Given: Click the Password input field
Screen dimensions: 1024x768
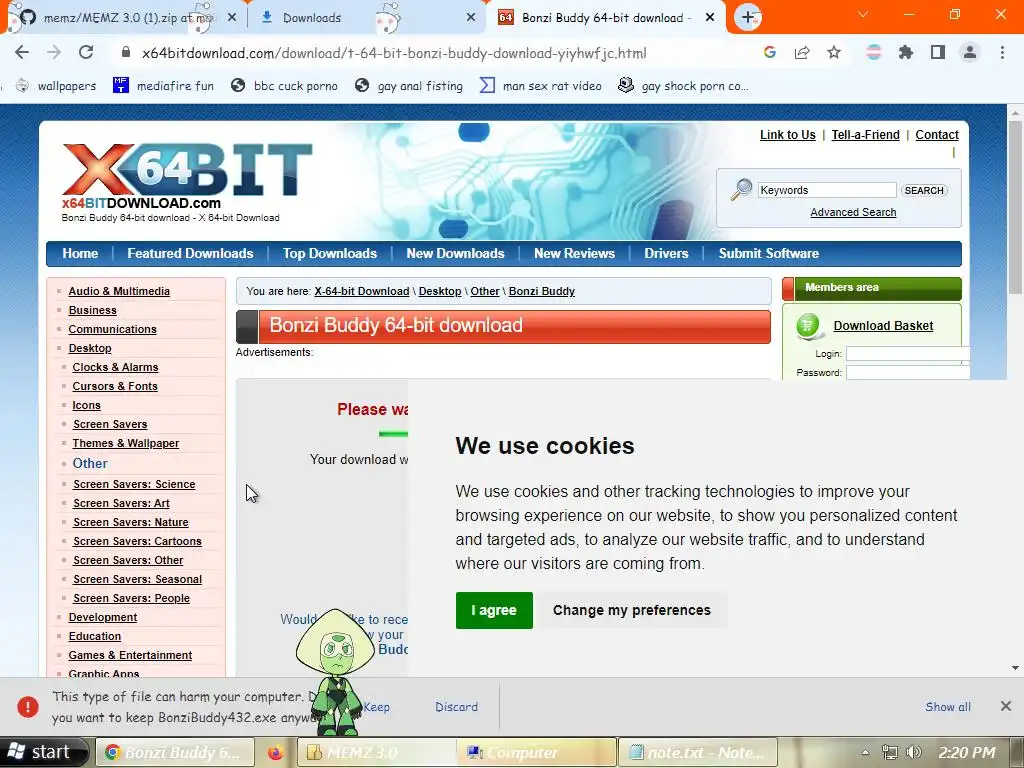Looking at the screenshot, I should [908, 373].
